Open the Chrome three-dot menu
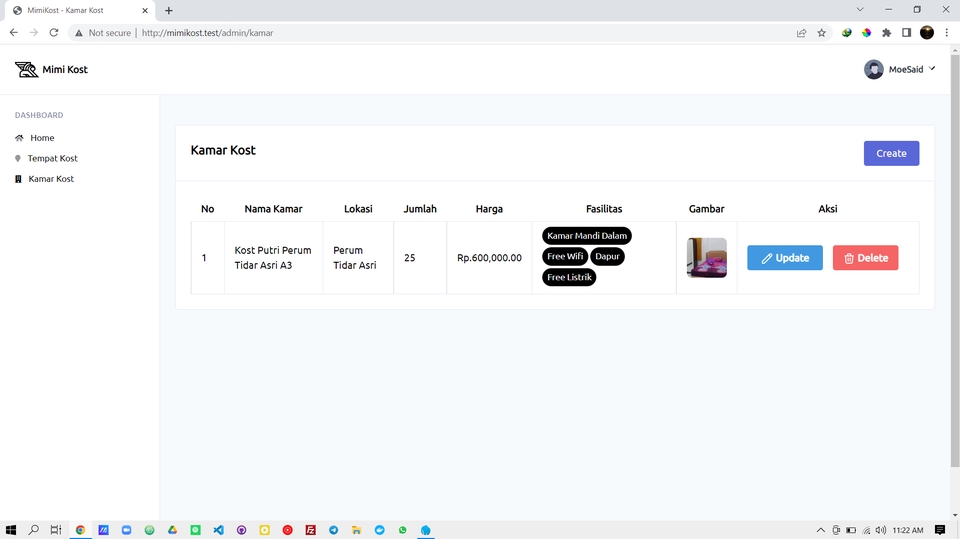The width and height of the screenshot is (960, 539). [x=947, y=33]
